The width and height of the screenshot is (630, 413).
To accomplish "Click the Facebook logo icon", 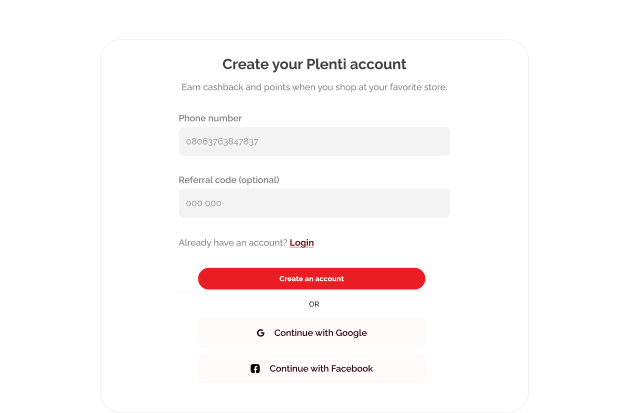I will tap(255, 368).
